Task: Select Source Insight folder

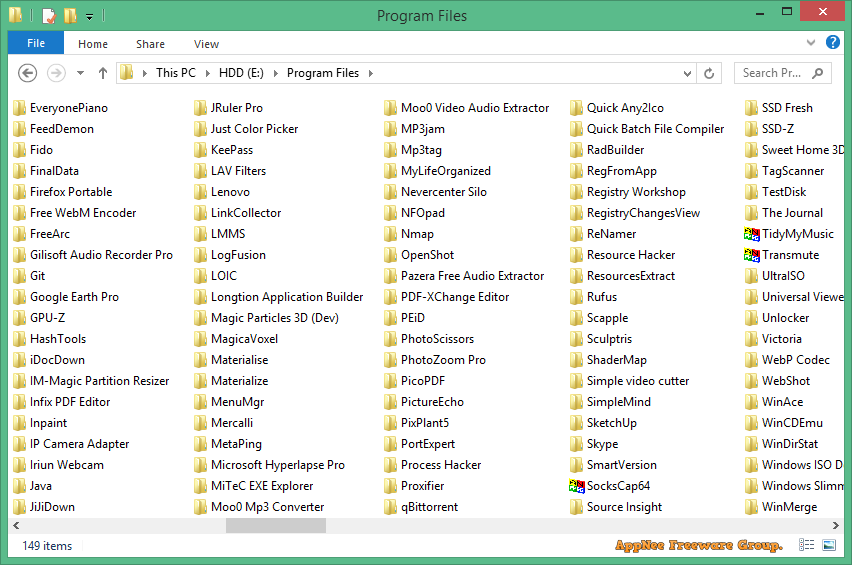Action: point(616,507)
